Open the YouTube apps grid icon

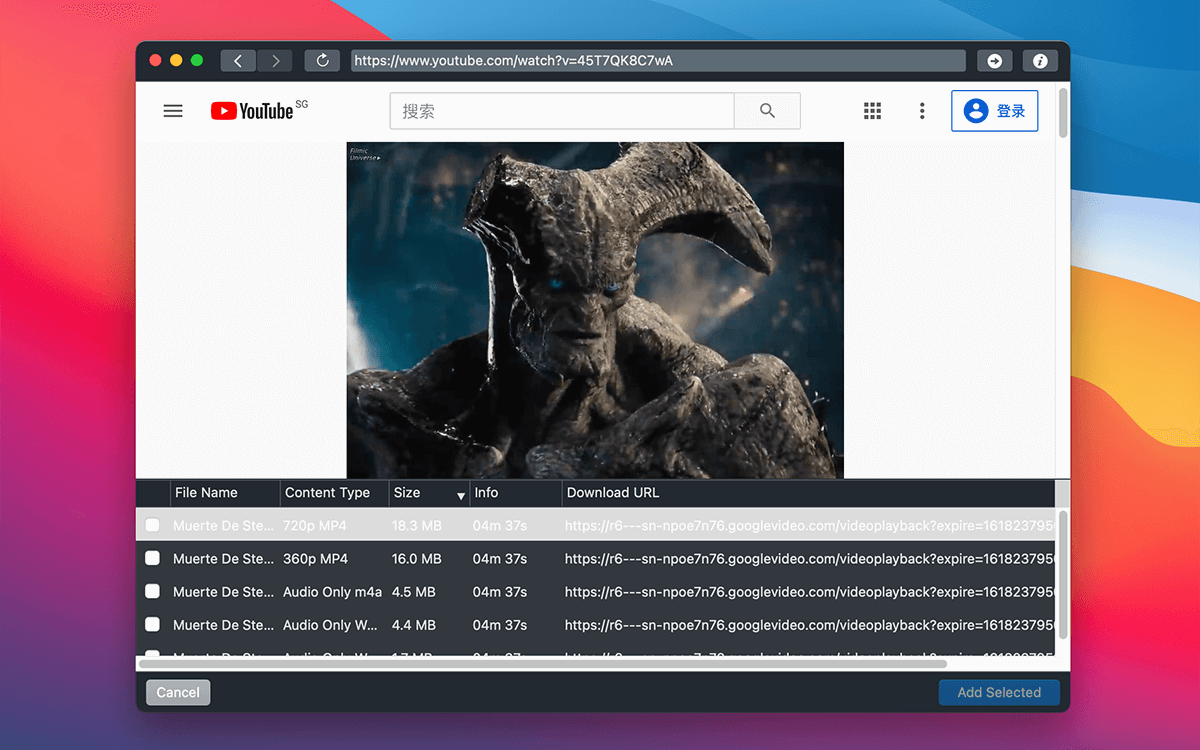coord(872,111)
